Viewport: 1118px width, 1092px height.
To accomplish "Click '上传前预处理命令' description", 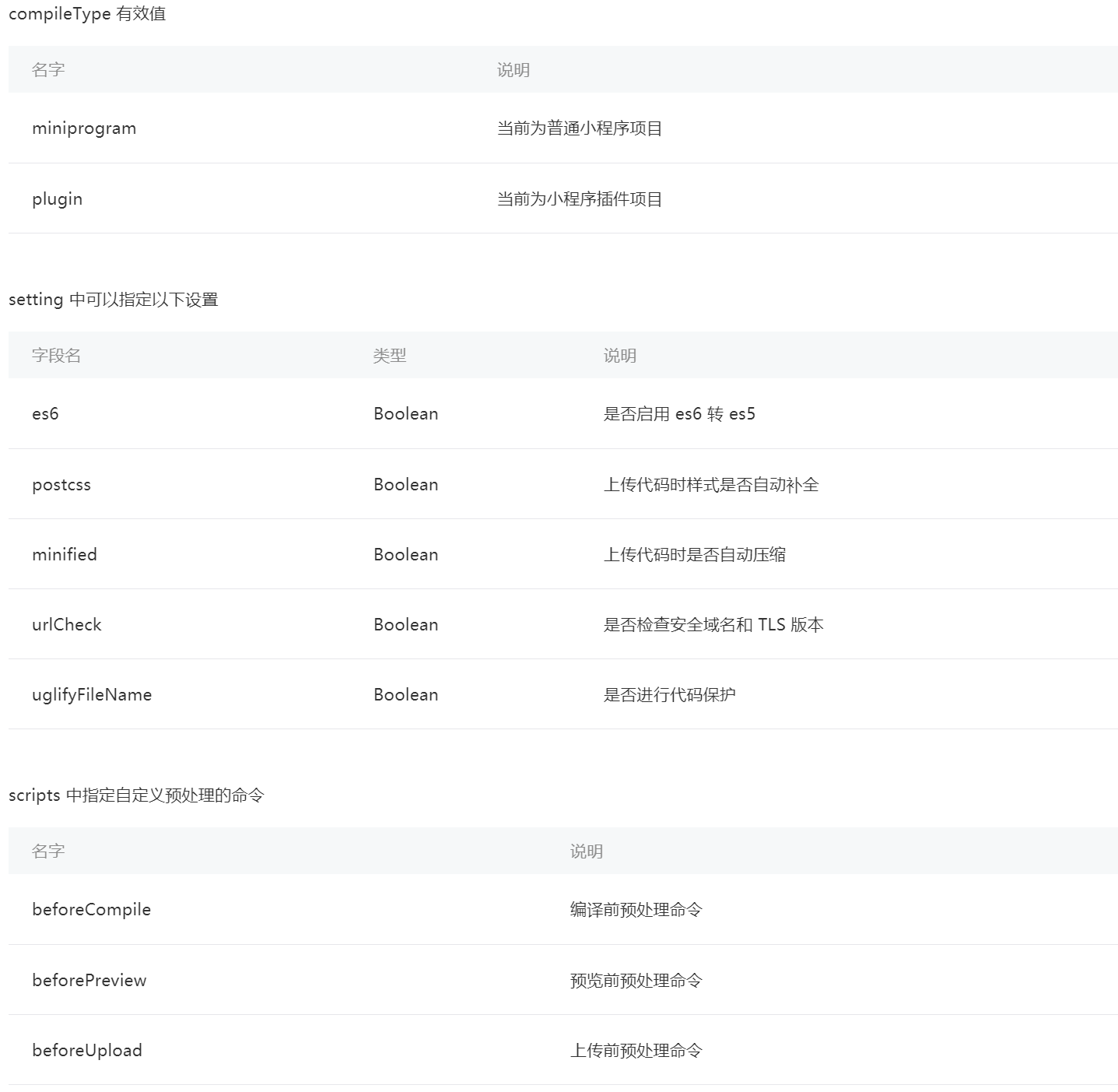I will click(x=636, y=1051).
